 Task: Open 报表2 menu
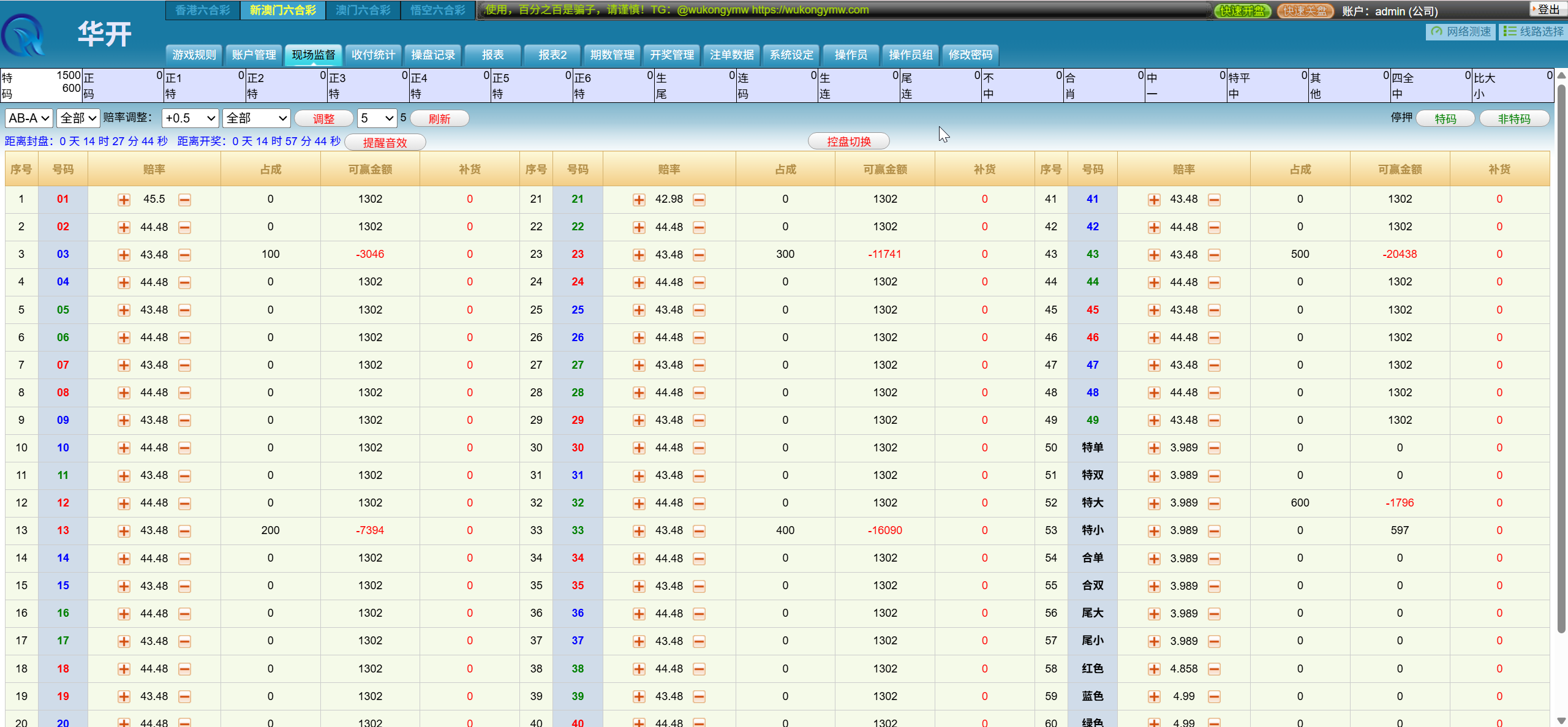point(552,55)
